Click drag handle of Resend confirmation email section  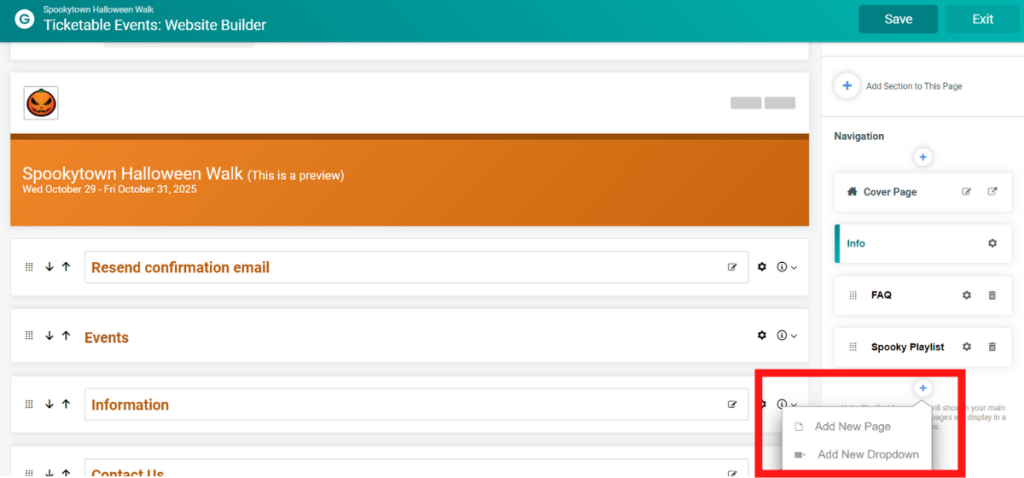[29, 267]
